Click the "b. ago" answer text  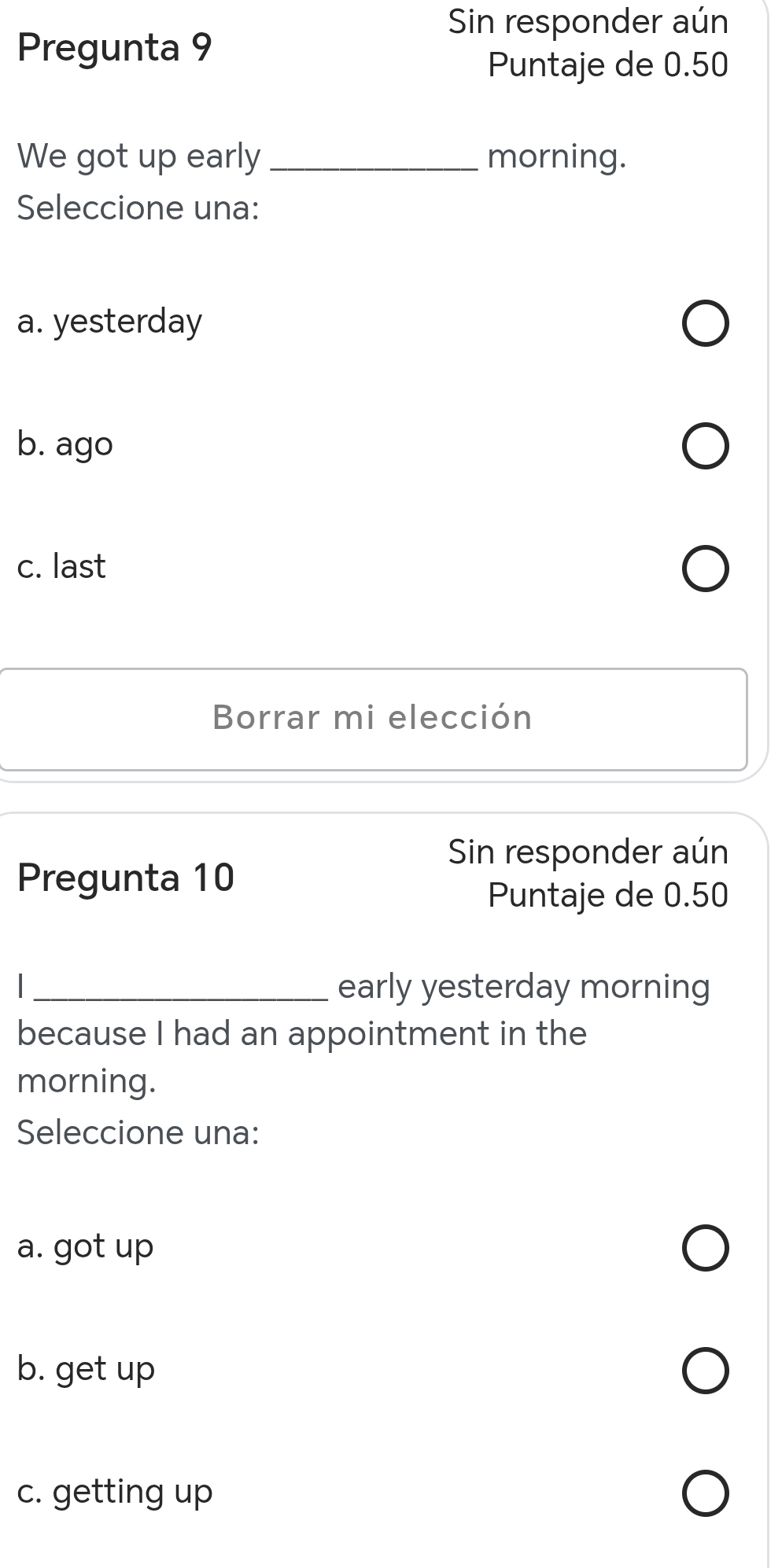tap(65, 444)
